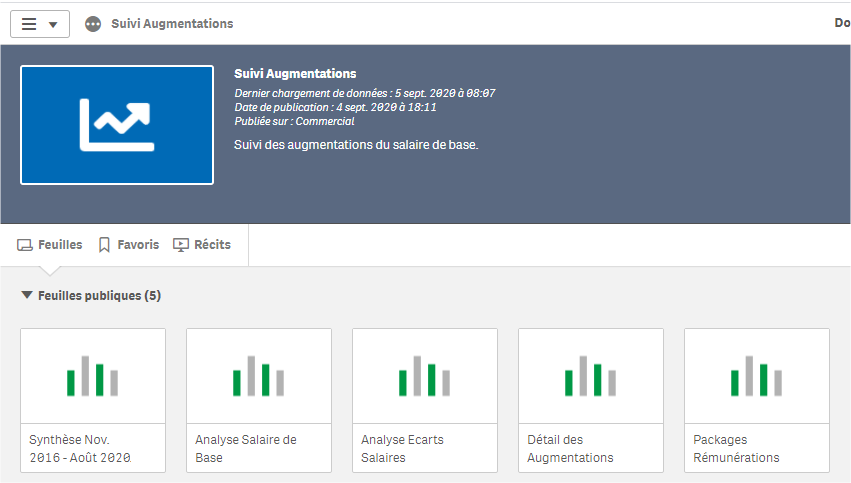
Task: Click the bar chart icon of Packages Rémunérations
Action: click(x=757, y=376)
